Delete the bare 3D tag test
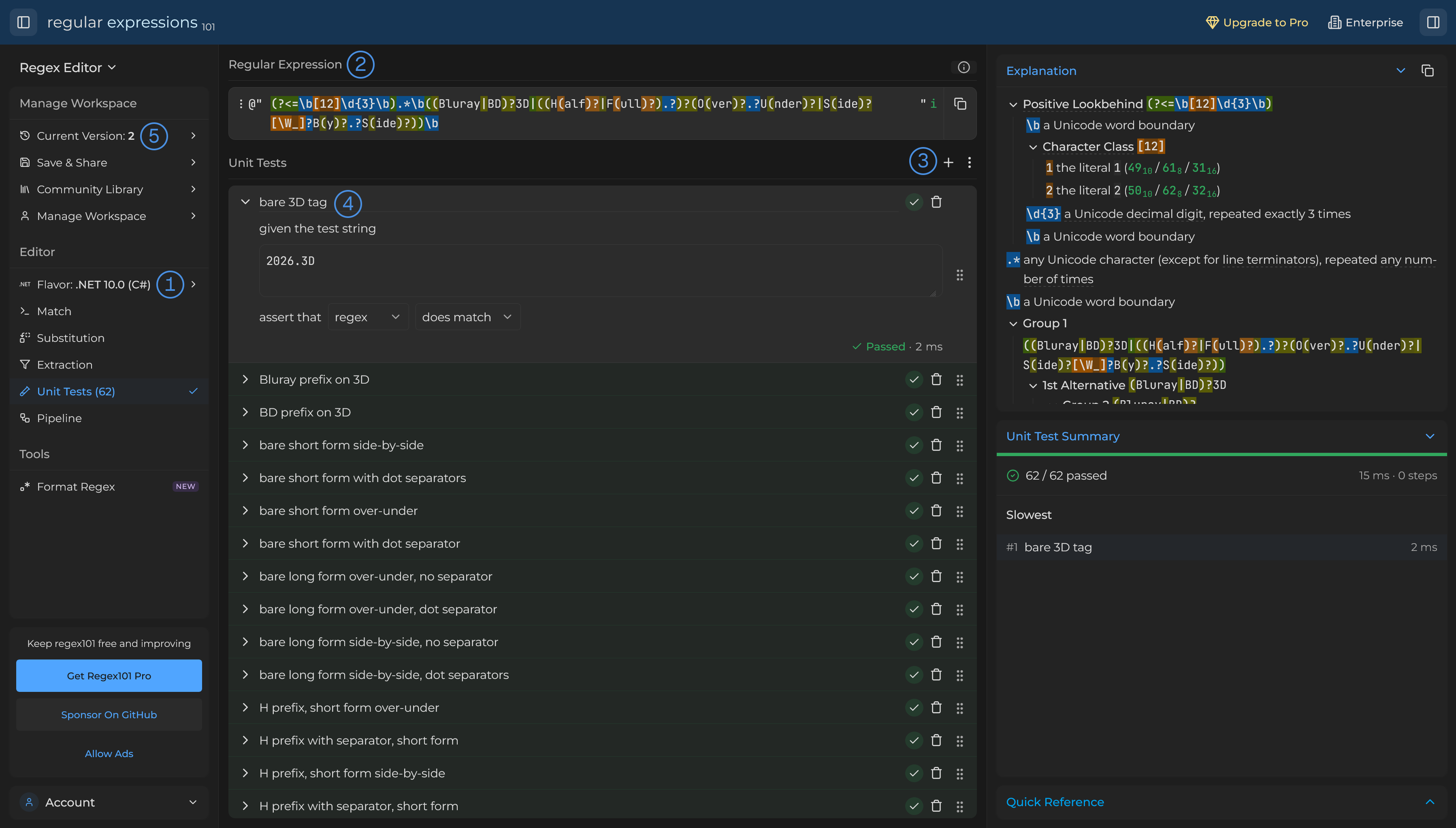This screenshot has height=828, width=1456. 936,202
